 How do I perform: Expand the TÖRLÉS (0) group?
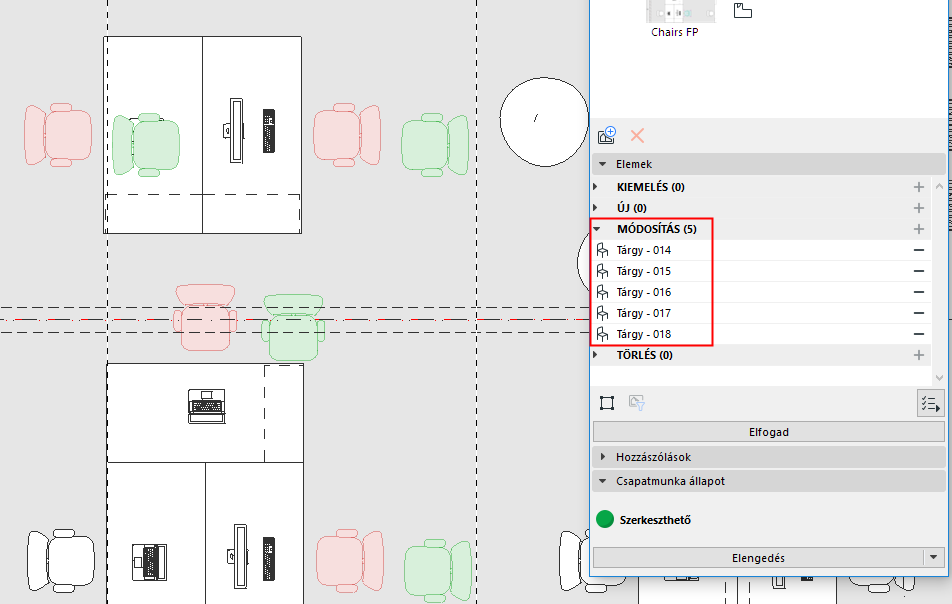595,355
